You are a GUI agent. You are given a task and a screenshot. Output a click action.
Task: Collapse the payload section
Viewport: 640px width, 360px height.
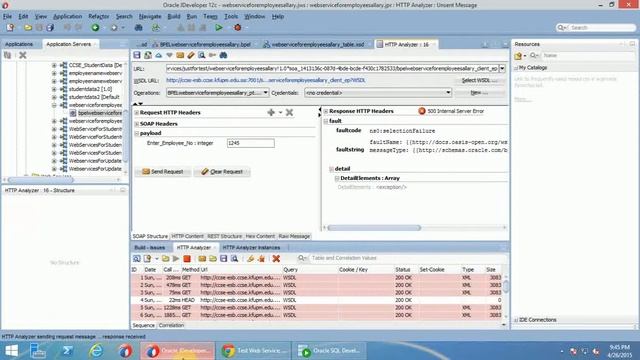pos(137,133)
